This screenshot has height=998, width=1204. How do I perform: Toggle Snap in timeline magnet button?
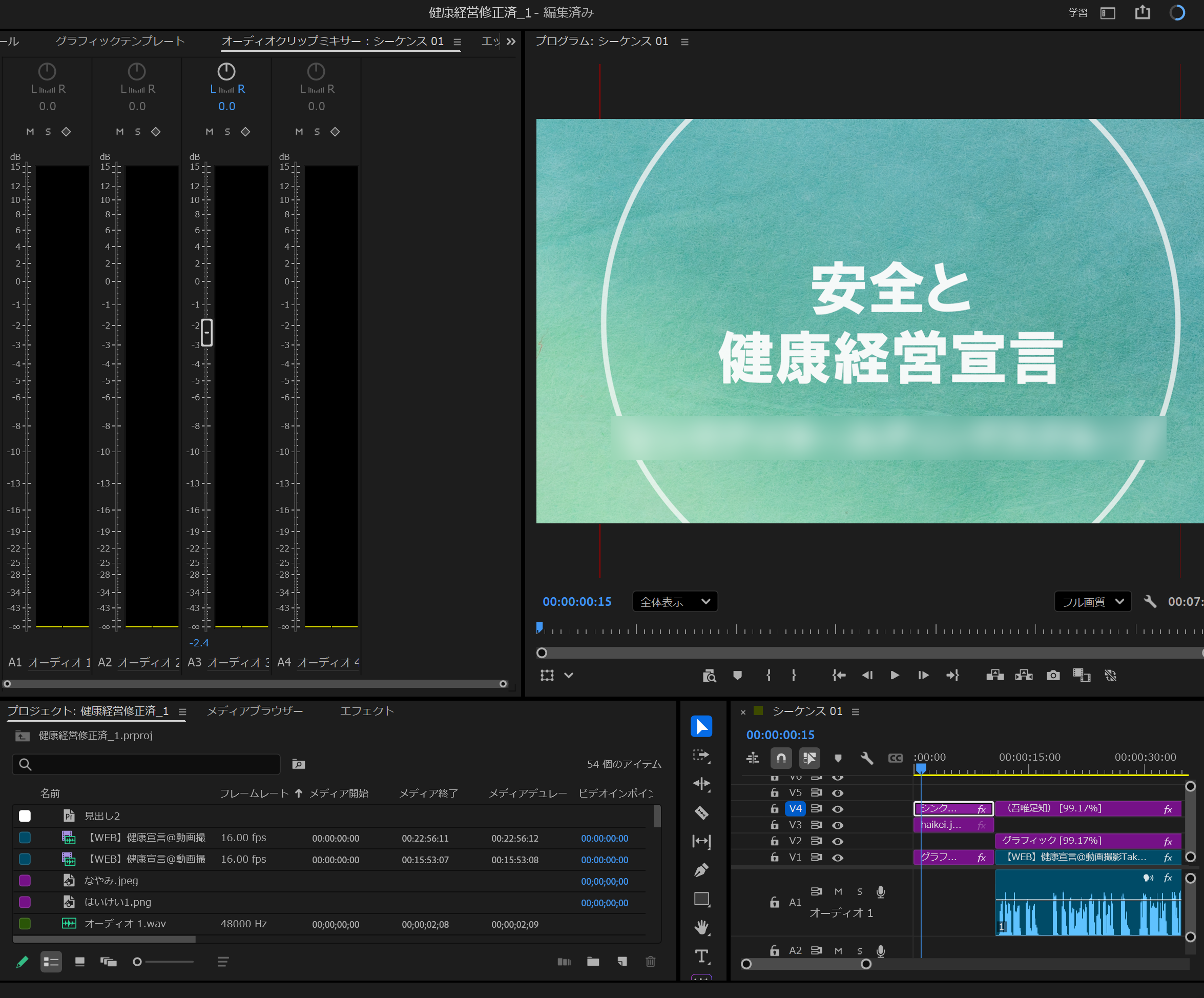pyautogui.click(x=781, y=758)
